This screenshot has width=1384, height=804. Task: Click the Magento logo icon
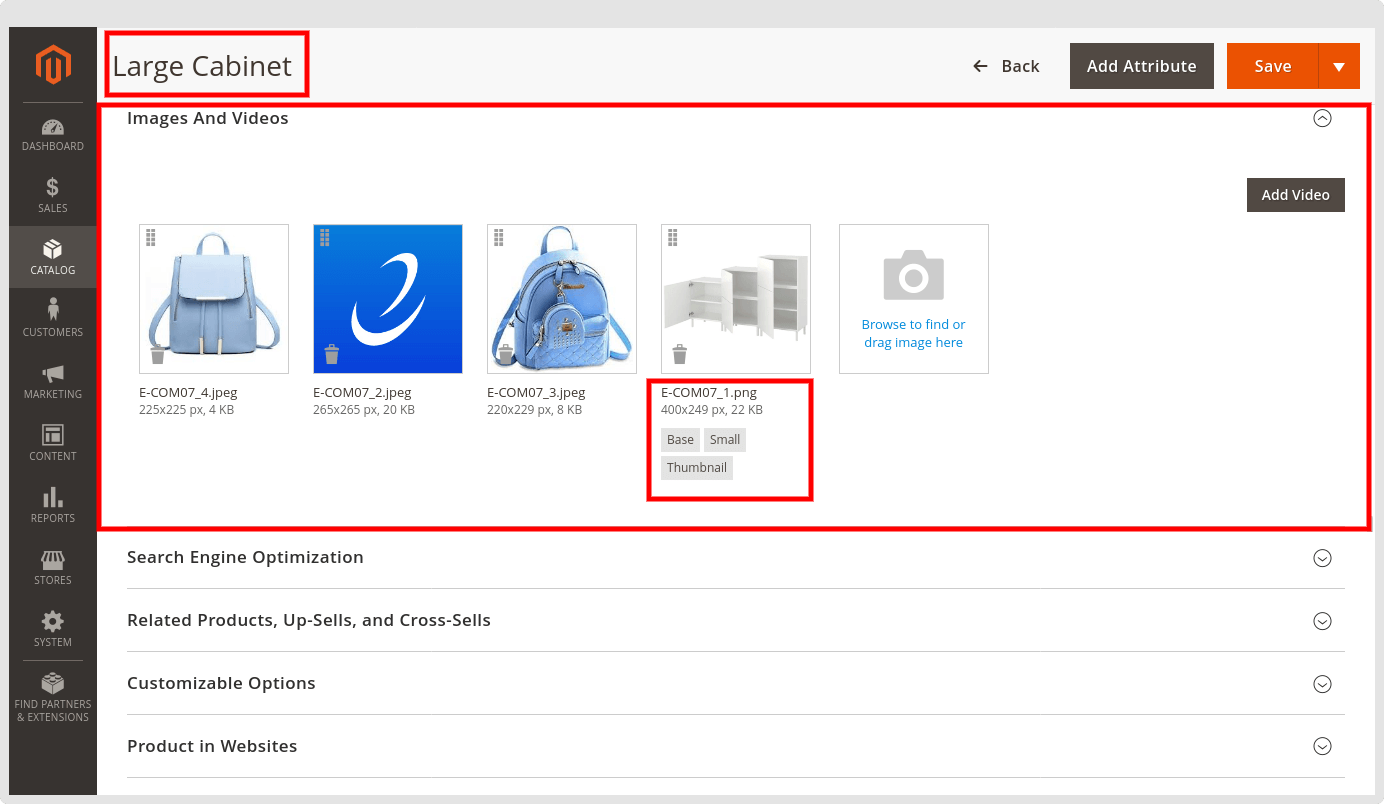pyautogui.click(x=53, y=65)
